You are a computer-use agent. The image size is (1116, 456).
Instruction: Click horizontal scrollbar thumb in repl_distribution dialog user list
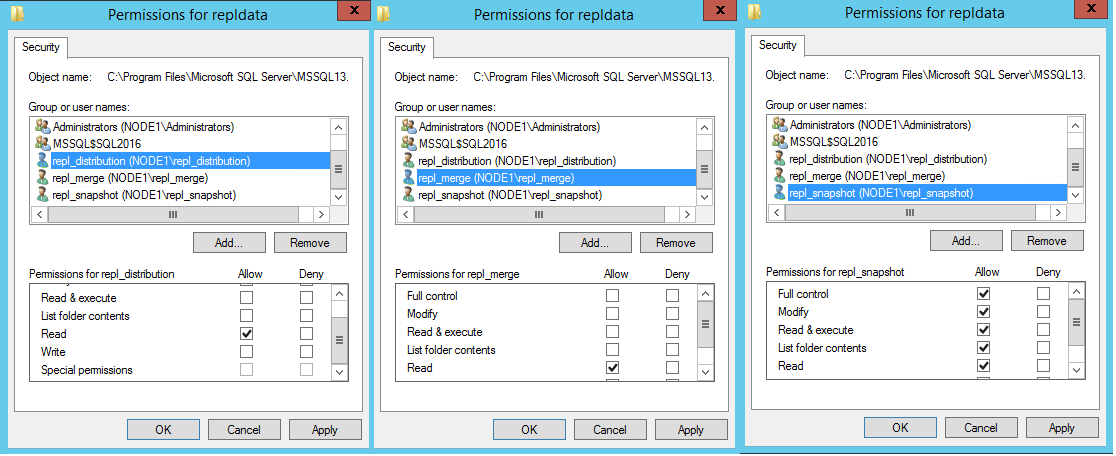[x=172, y=214]
